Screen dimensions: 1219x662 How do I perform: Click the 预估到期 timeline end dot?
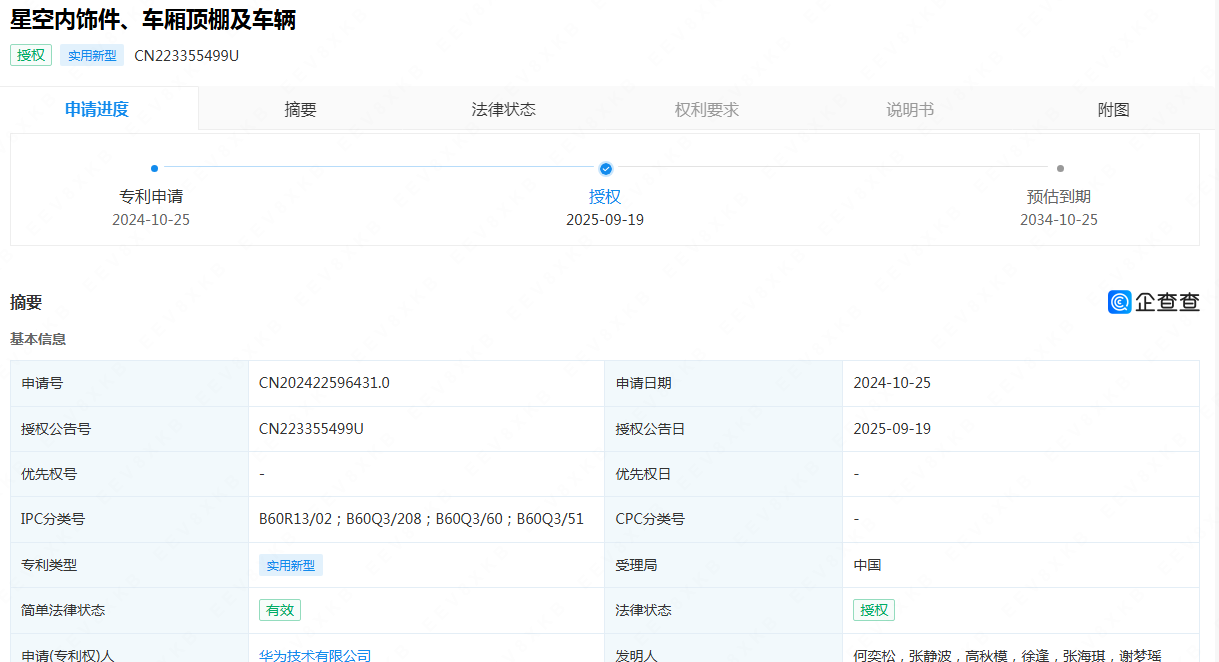pyautogui.click(x=1060, y=169)
